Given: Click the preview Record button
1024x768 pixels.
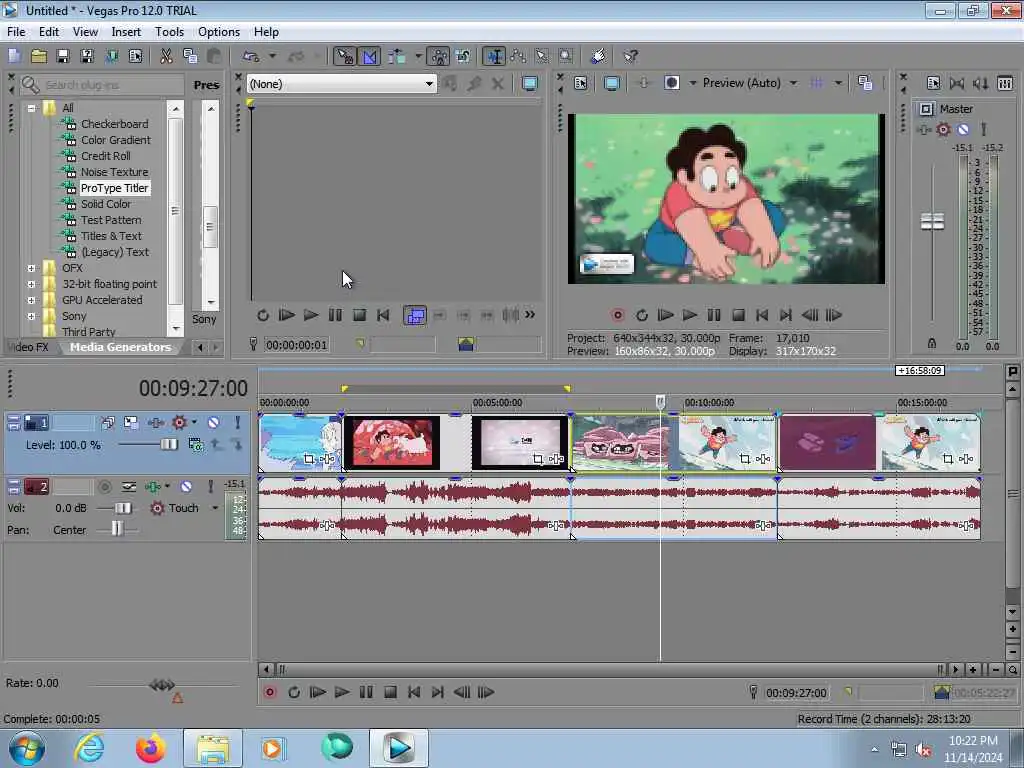Looking at the screenshot, I should pyautogui.click(x=617, y=315).
